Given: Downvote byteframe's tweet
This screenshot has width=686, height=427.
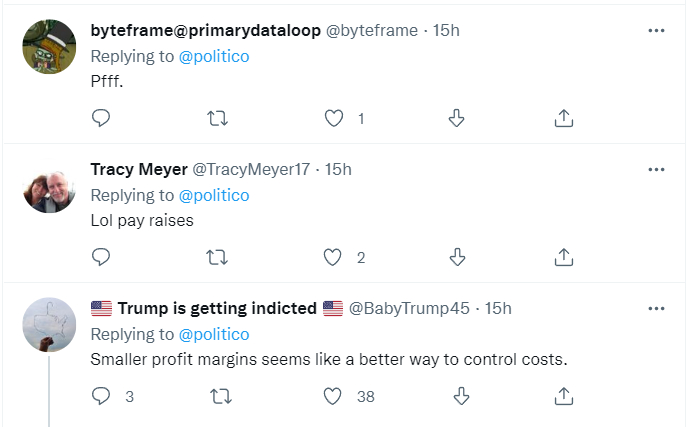Looking at the screenshot, I should click(x=457, y=118).
